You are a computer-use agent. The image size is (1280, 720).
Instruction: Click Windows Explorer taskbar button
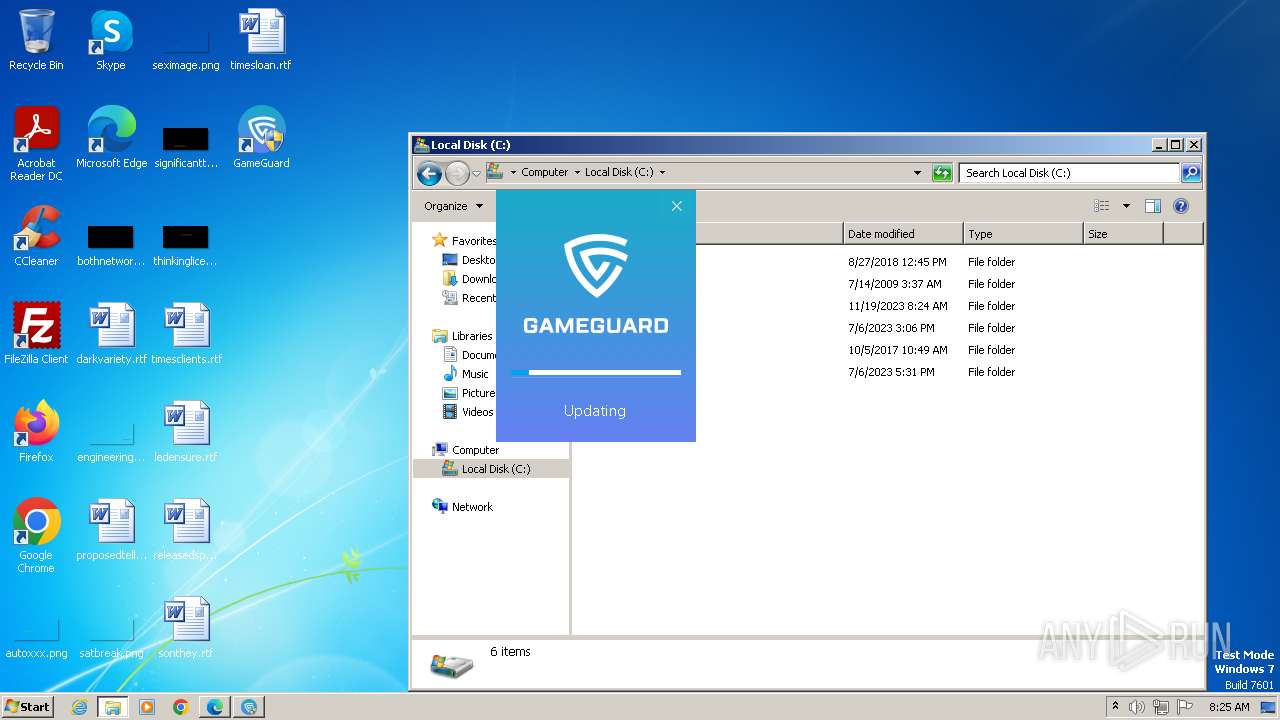pyautogui.click(x=113, y=707)
